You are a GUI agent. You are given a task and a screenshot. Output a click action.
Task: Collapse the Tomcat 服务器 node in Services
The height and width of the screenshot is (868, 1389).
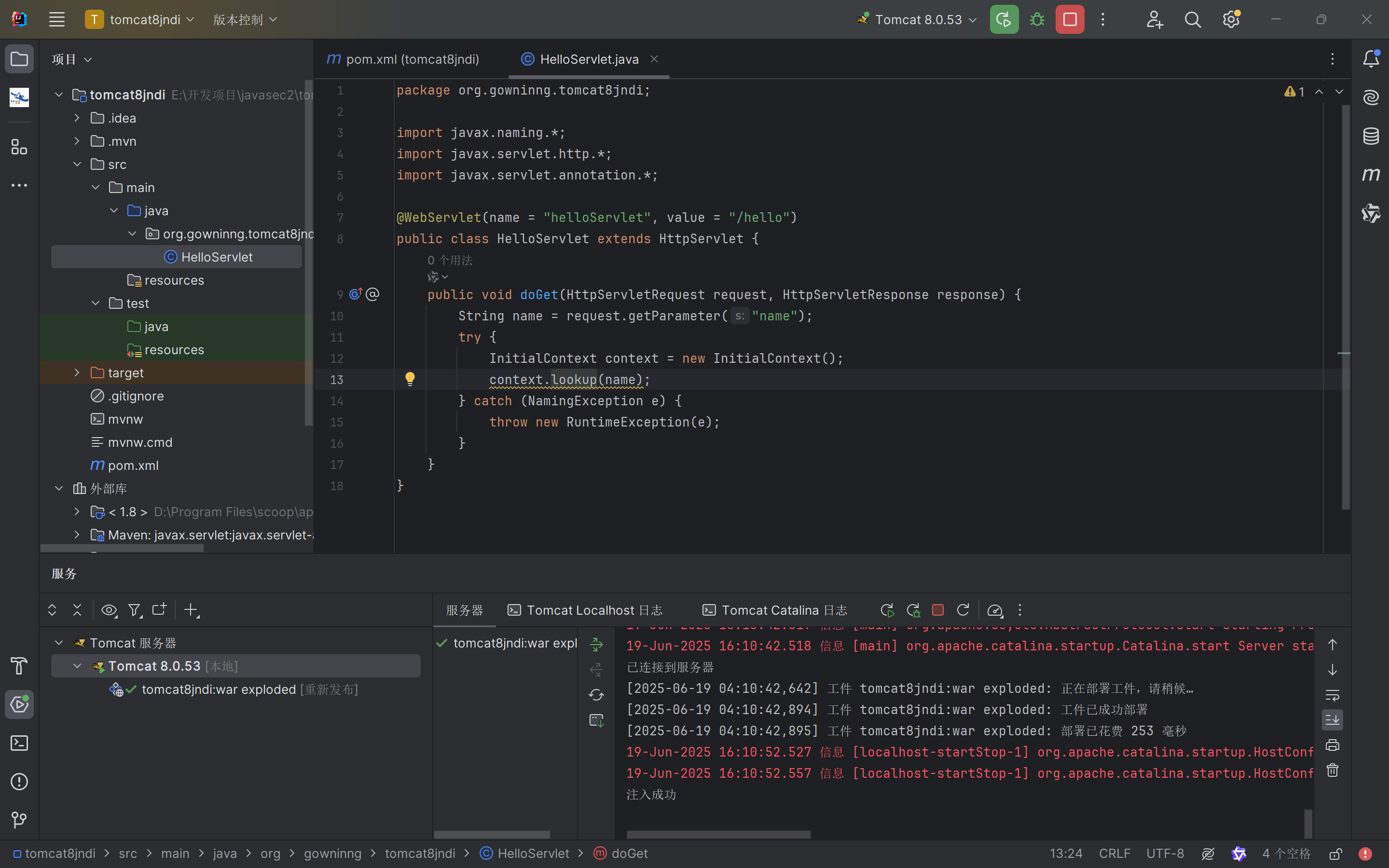pyautogui.click(x=58, y=642)
